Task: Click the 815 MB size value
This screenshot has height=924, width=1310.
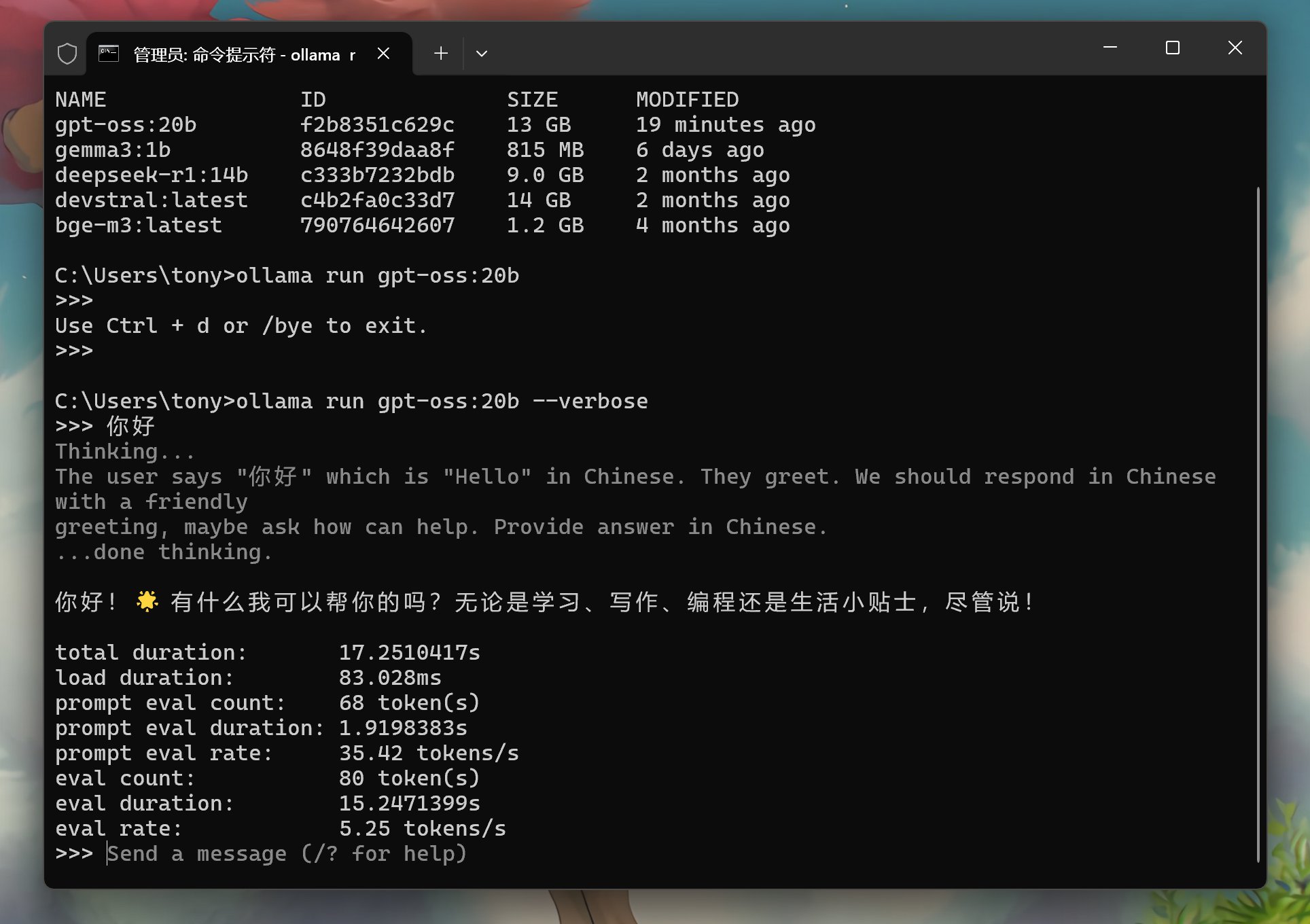Action: (545, 150)
